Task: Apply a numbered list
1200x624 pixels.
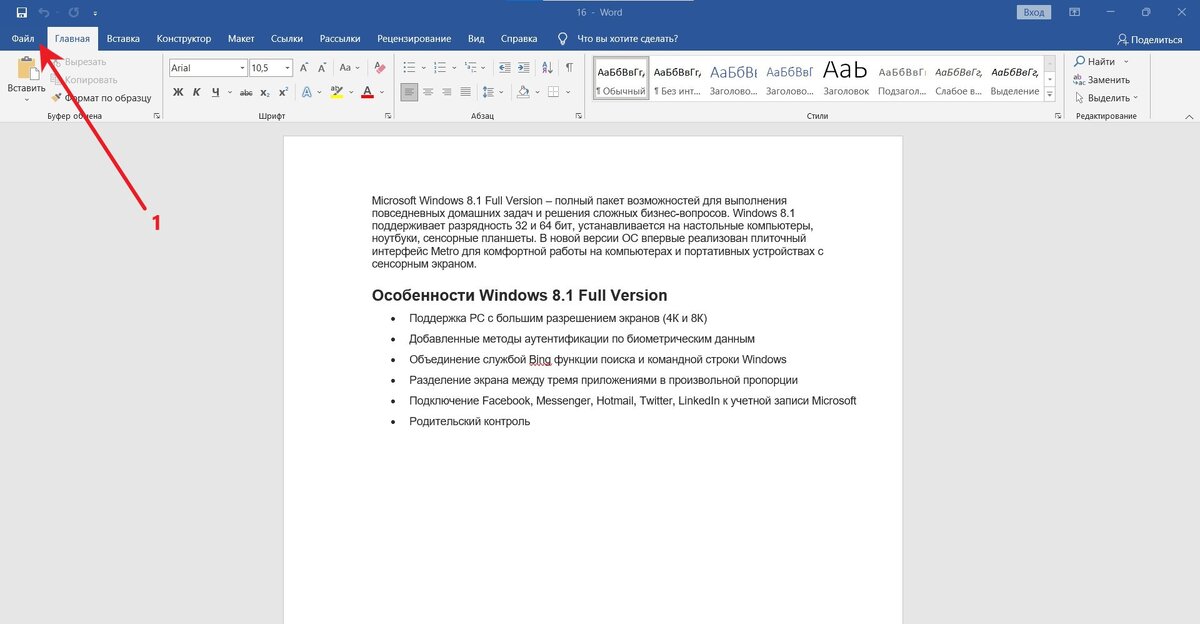Action: tap(439, 68)
